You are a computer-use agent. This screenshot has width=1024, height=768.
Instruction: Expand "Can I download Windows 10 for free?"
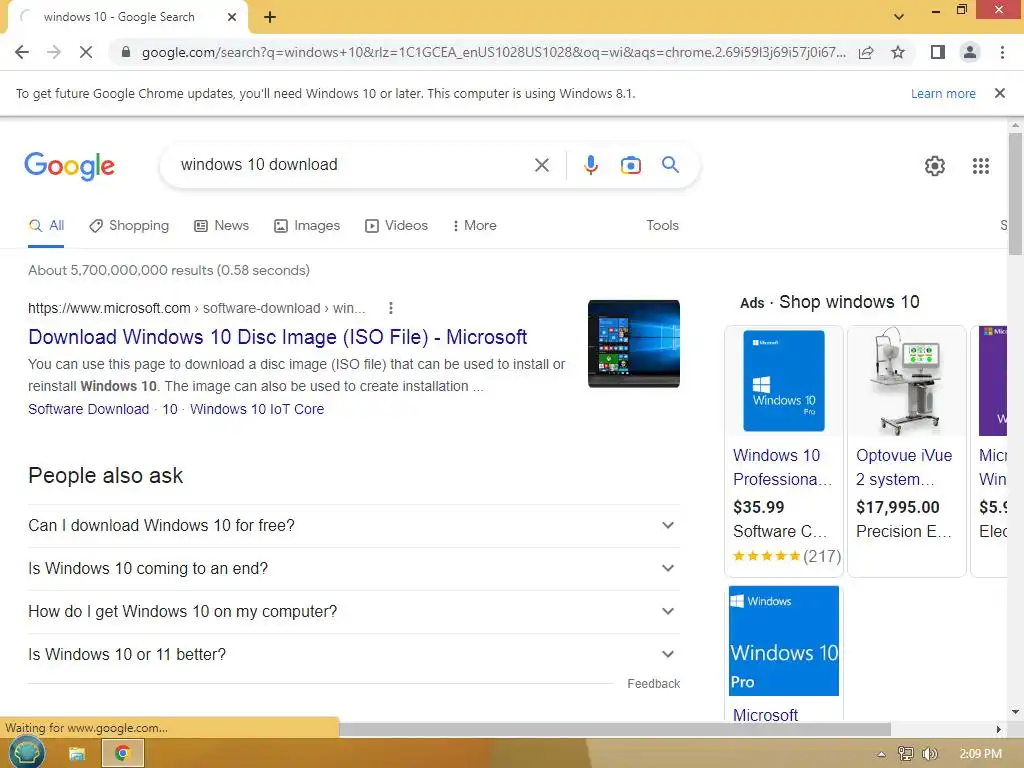[354, 526]
